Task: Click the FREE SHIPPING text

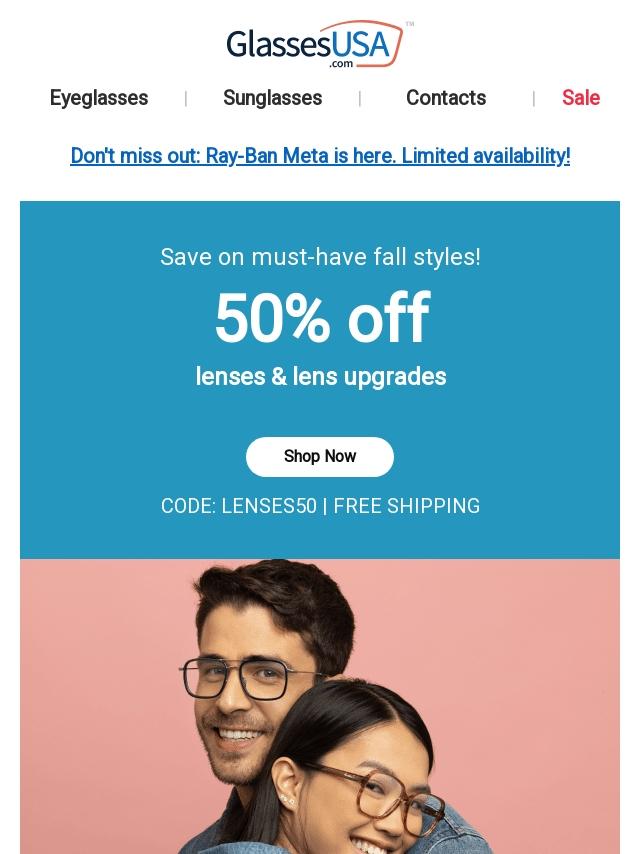Action: click(407, 506)
